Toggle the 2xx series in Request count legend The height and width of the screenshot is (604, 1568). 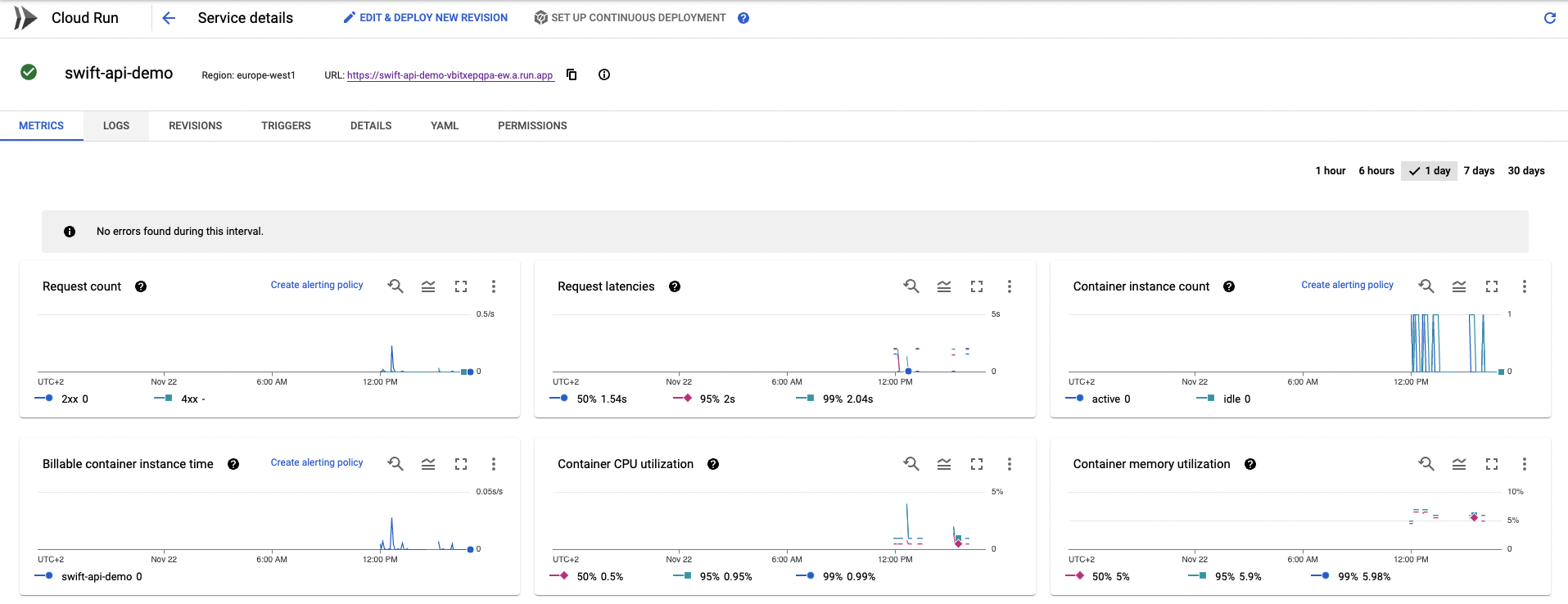point(61,399)
